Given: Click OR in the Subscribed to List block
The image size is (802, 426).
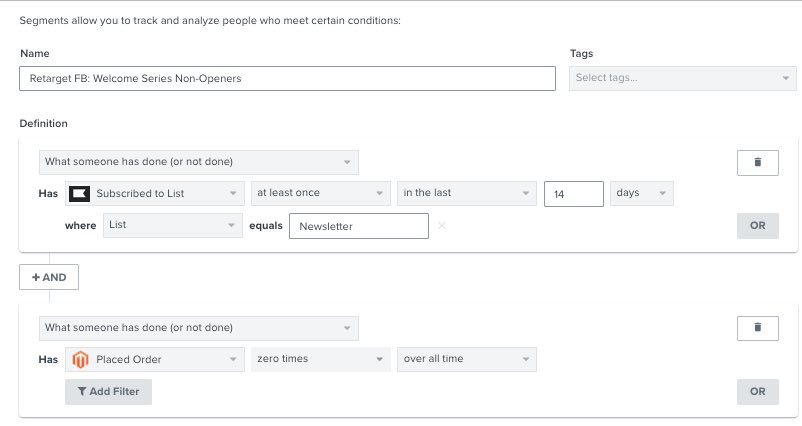Looking at the screenshot, I should (x=757, y=226).
